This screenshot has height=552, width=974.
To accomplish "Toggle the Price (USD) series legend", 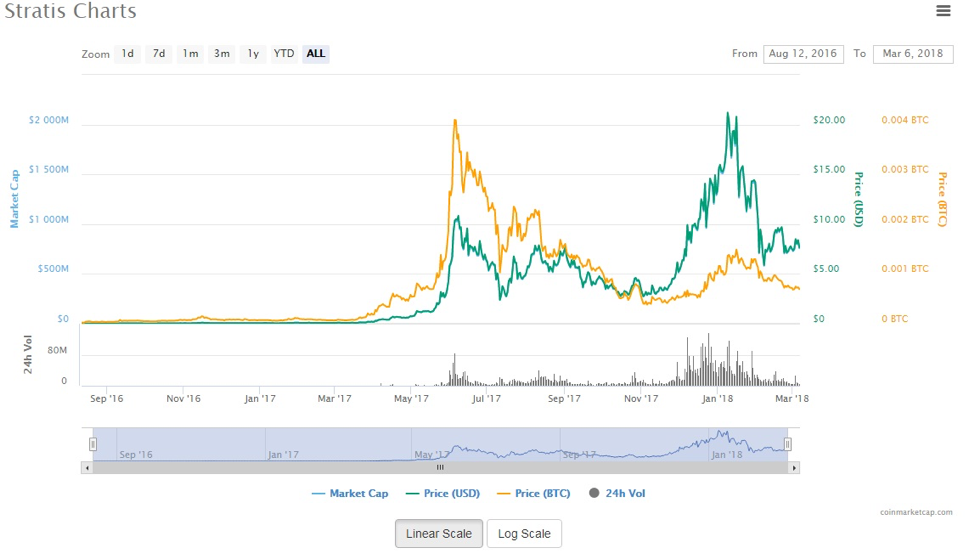I will (443, 494).
